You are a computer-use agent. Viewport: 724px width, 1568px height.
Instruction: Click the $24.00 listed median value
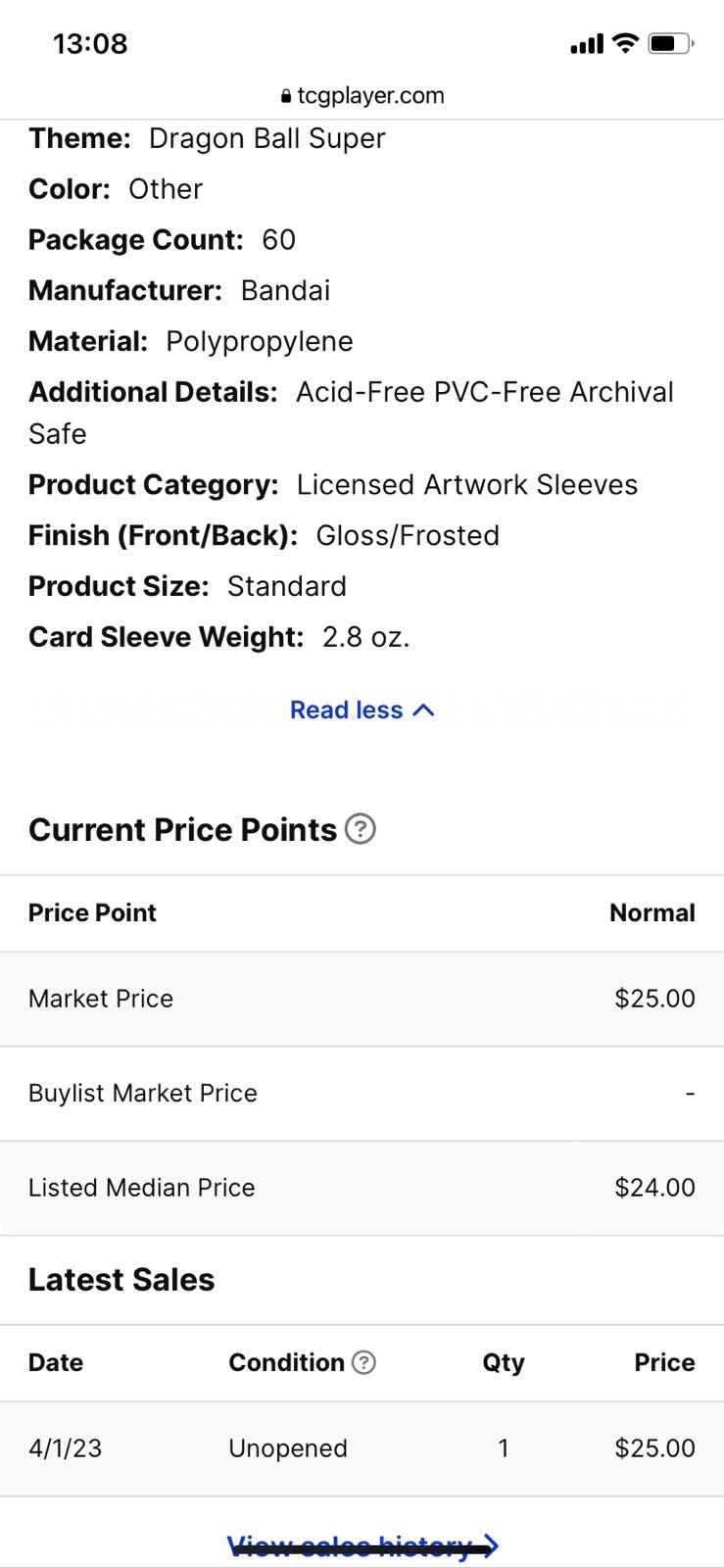(654, 1188)
